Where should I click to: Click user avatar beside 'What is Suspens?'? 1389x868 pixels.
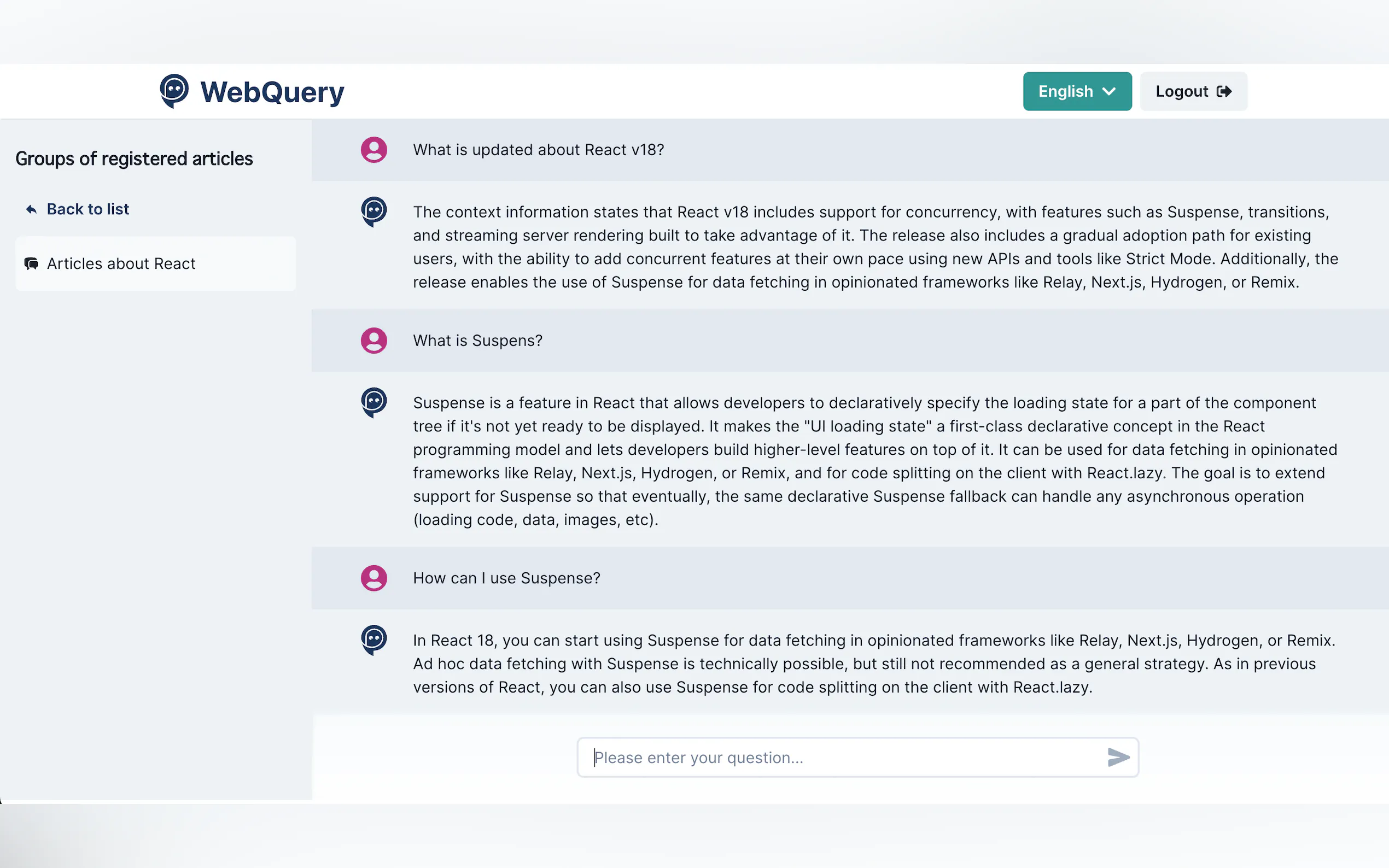click(x=374, y=341)
